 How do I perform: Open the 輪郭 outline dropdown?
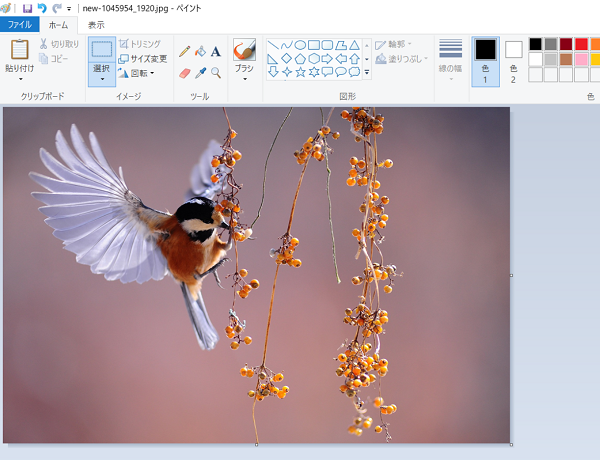pyautogui.click(x=393, y=44)
